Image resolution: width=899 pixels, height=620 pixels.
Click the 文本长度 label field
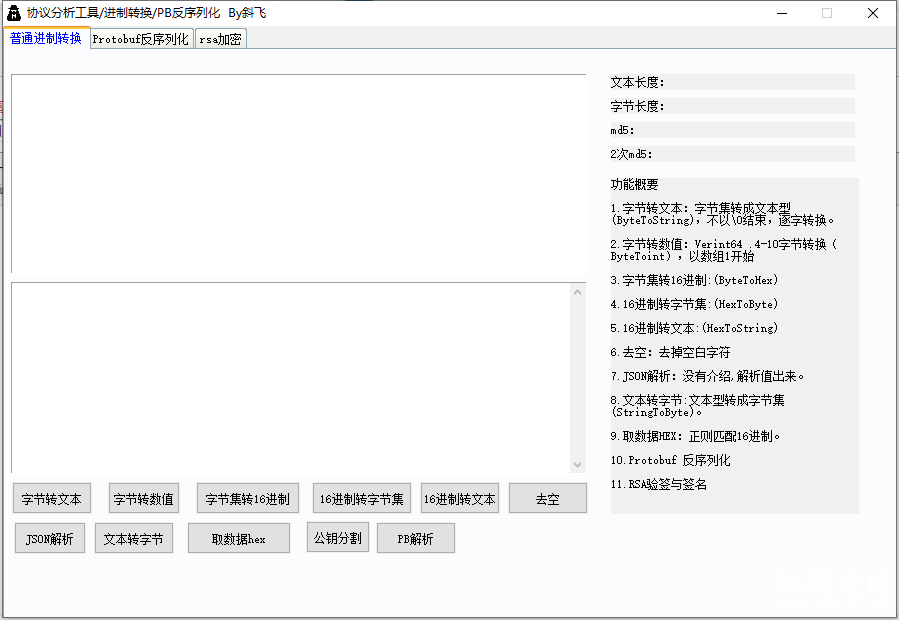click(x=732, y=82)
